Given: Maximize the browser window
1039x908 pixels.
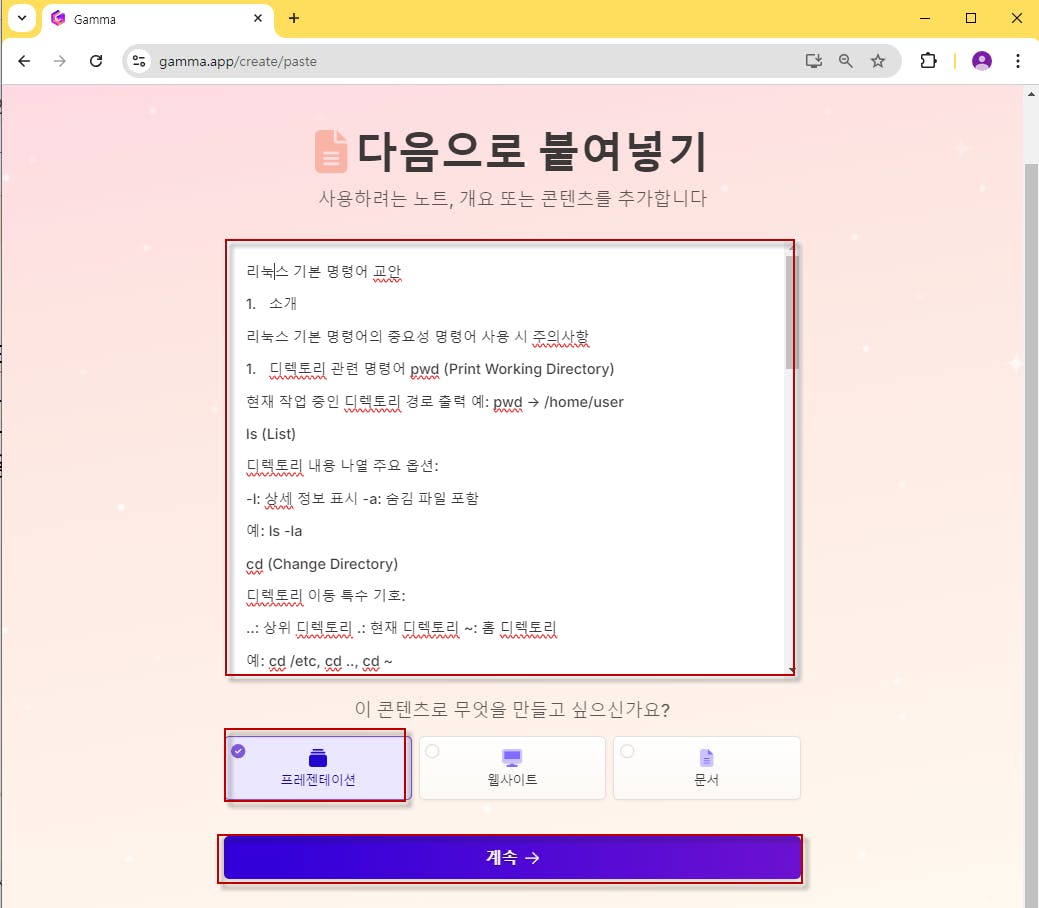Looking at the screenshot, I should tap(971, 19).
